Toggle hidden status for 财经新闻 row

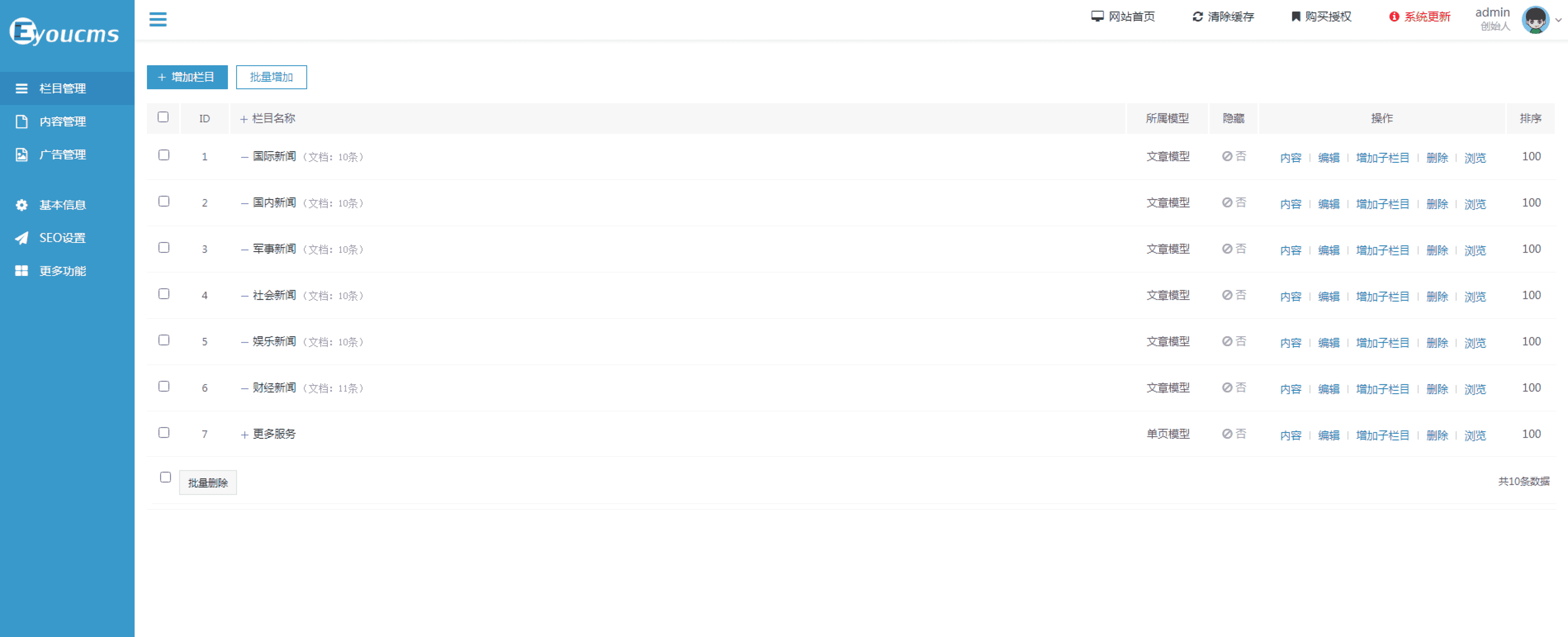1234,388
